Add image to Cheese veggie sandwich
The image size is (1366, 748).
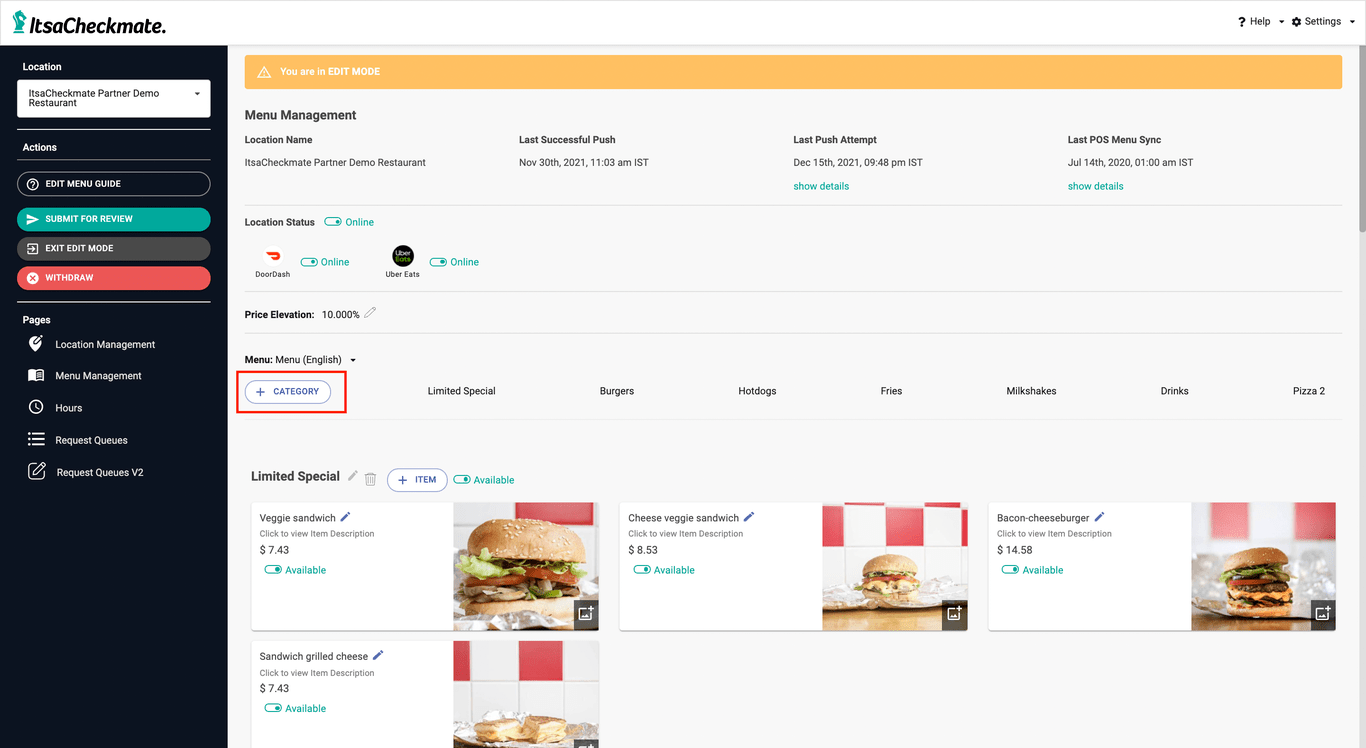click(954, 613)
